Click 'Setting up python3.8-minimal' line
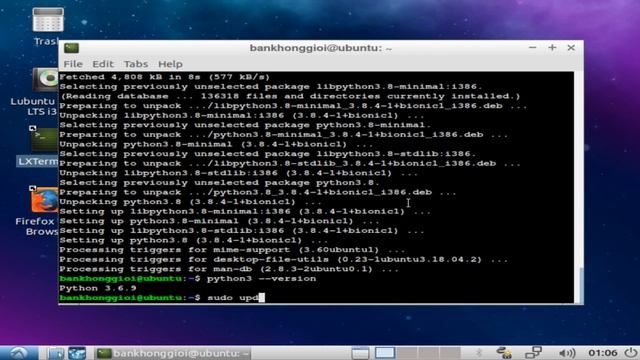 (220, 221)
